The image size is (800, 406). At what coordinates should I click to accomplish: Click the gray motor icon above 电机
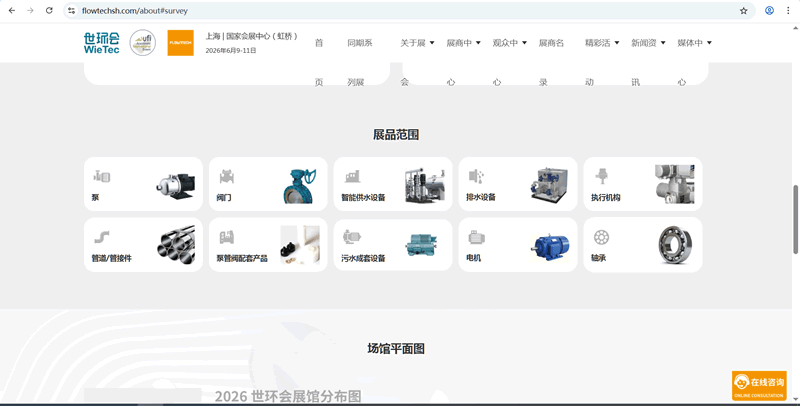pyautogui.click(x=476, y=237)
